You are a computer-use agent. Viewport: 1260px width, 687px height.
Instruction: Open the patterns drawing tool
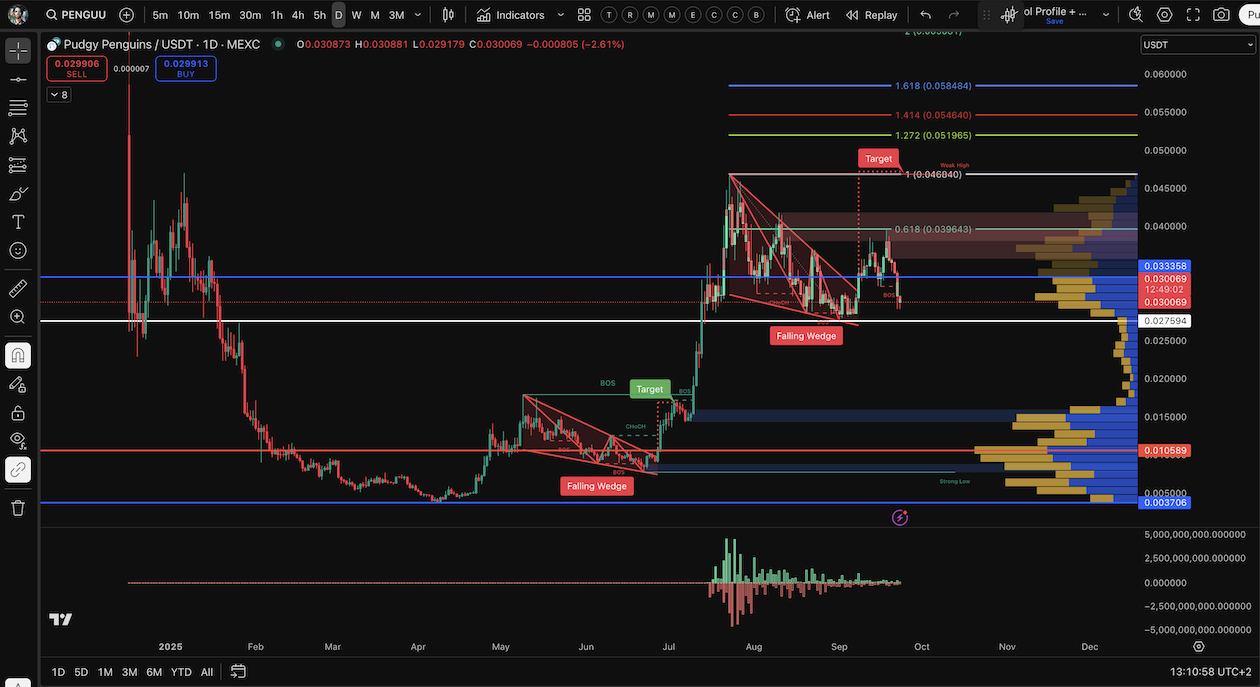(x=18, y=136)
